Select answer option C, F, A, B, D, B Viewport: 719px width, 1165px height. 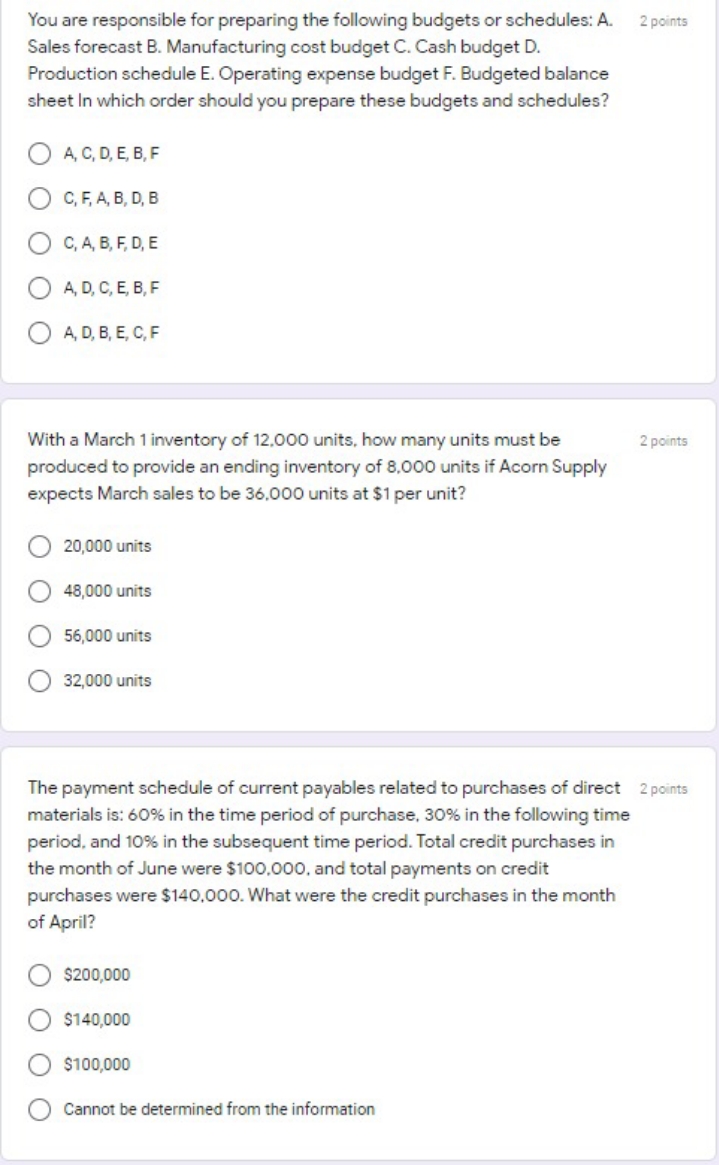click(x=41, y=196)
